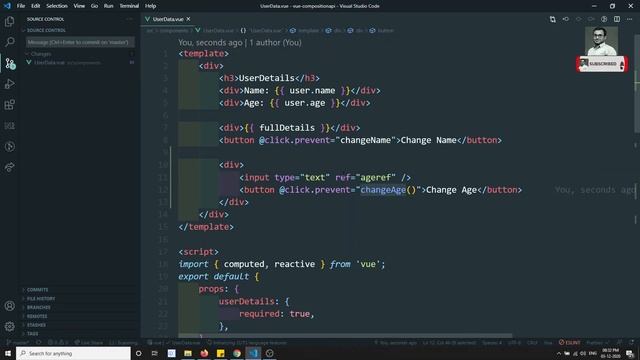Image resolution: width=640 pixels, height=360 pixels.
Task: Open Chrome from the taskbar
Action: (x=237, y=353)
